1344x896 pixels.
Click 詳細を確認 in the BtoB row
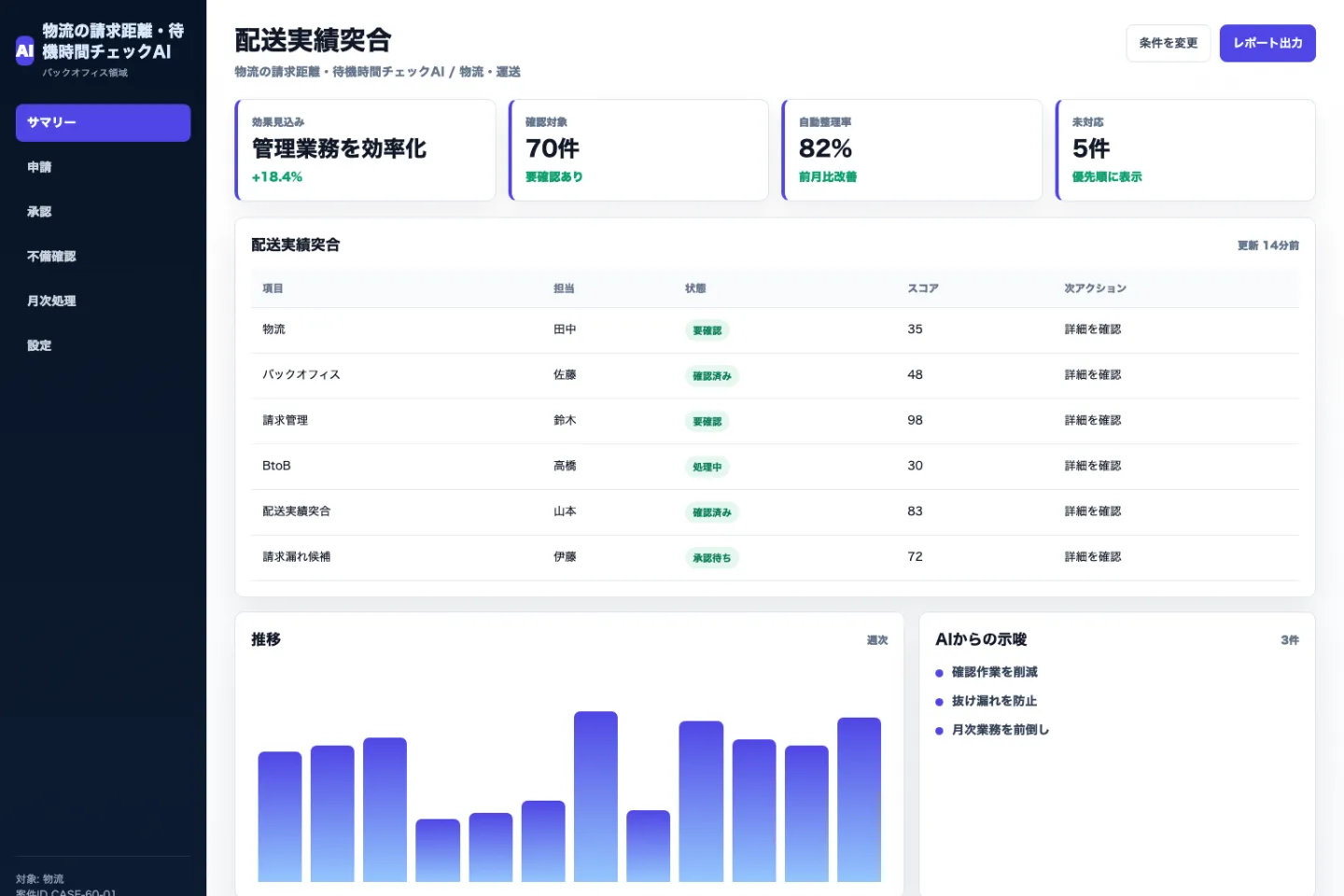coord(1093,466)
